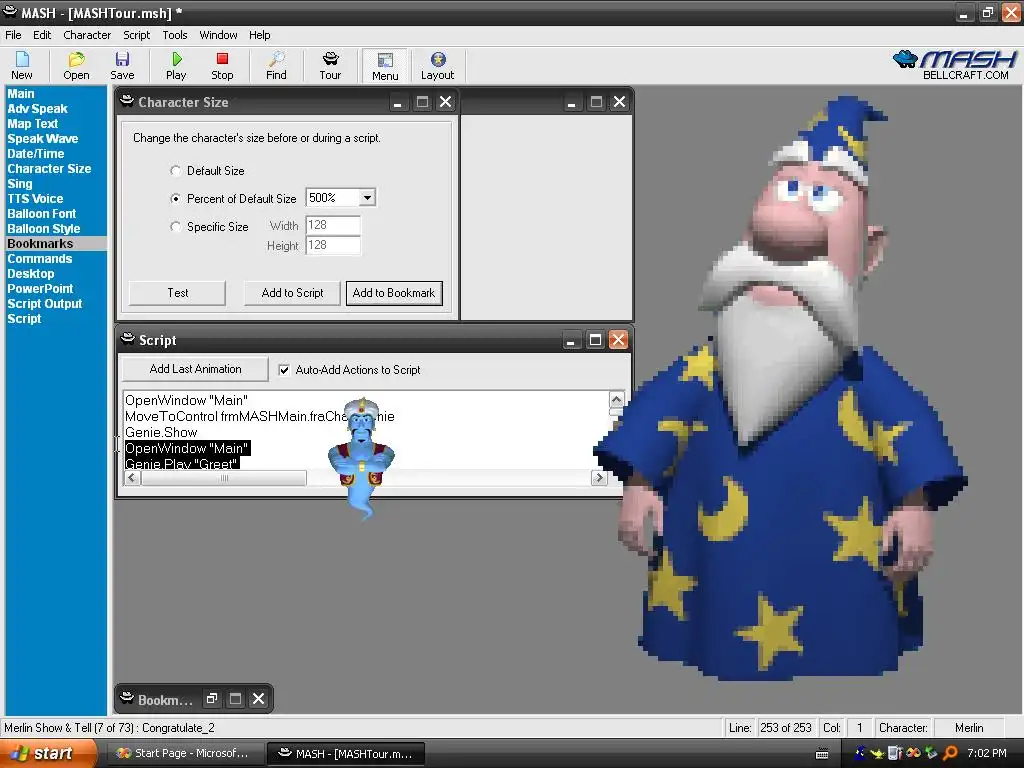Click the Height input field
This screenshot has height=768, width=1024.
pyautogui.click(x=333, y=246)
